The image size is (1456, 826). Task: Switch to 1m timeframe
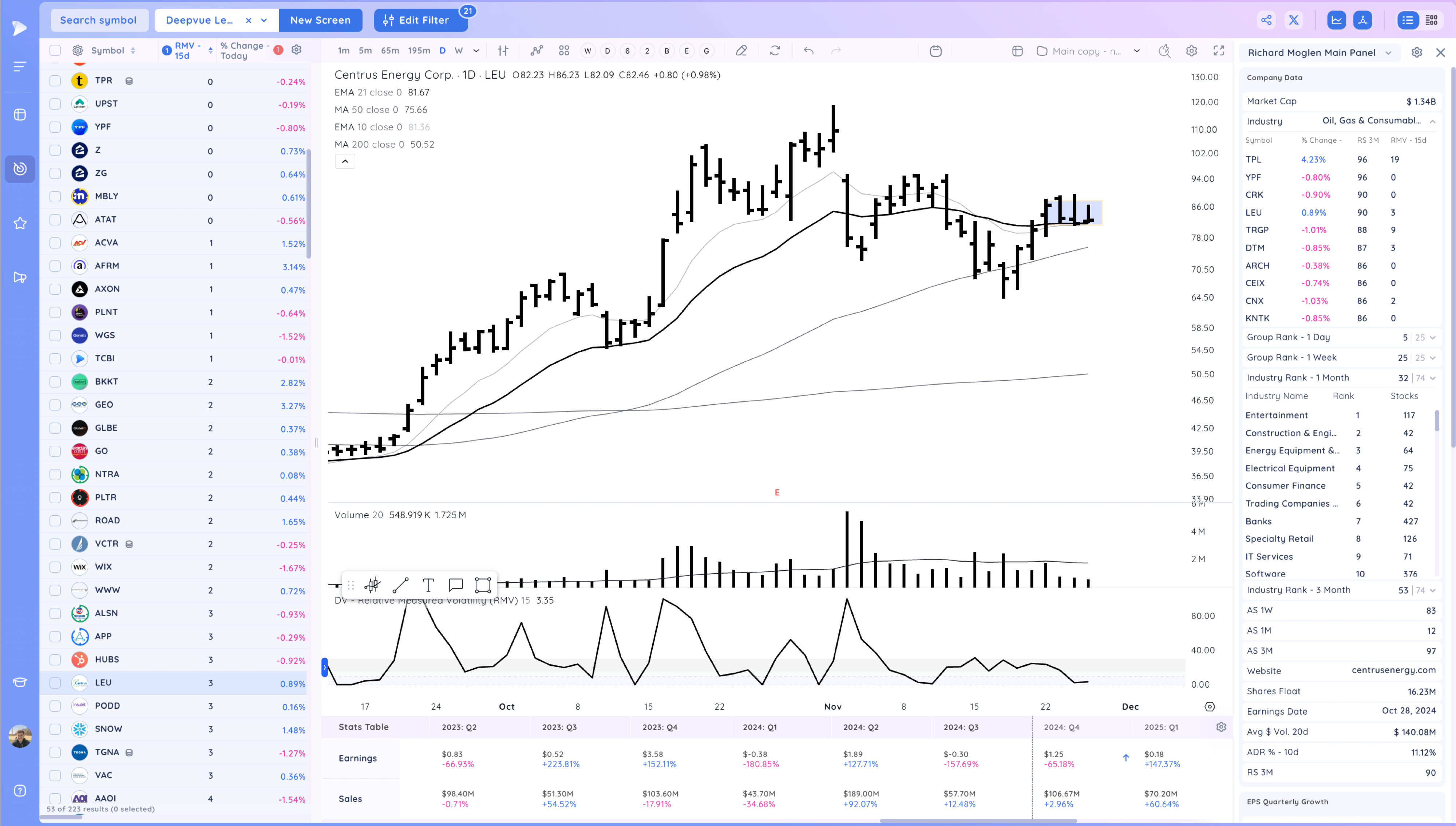pyautogui.click(x=344, y=51)
